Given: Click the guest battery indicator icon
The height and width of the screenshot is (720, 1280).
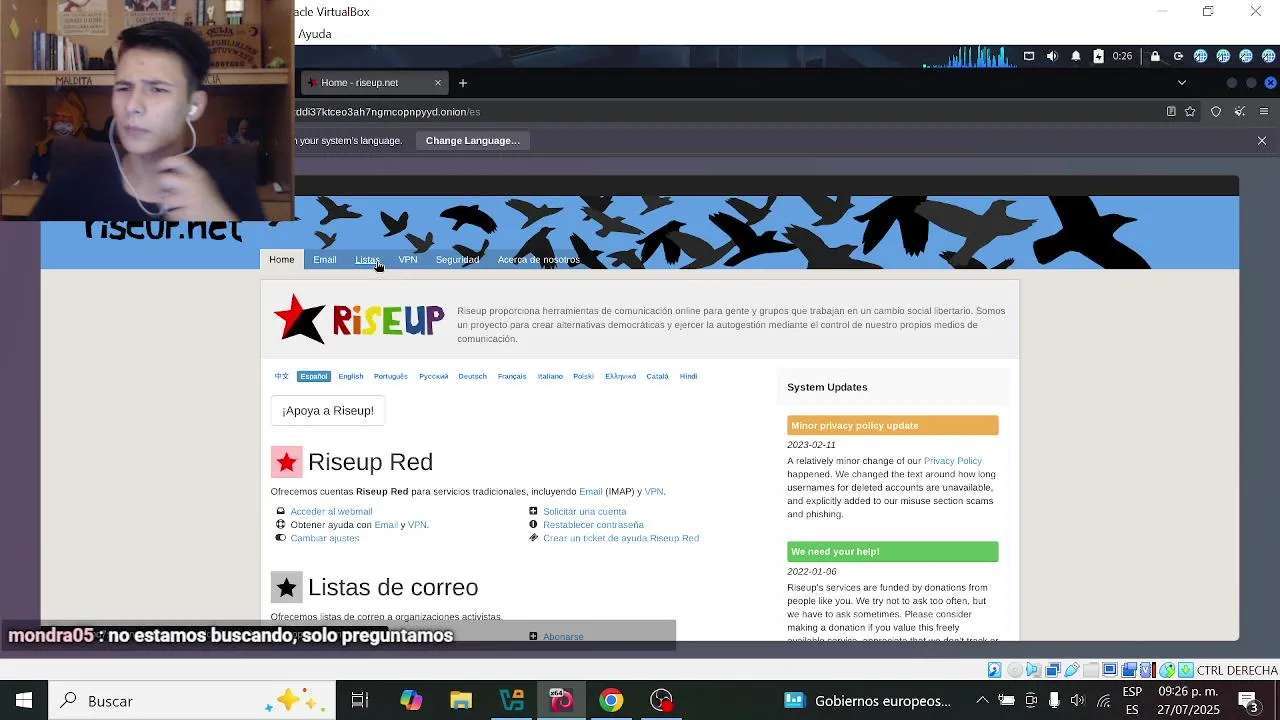Looking at the screenshot, I should point(1098,56).
